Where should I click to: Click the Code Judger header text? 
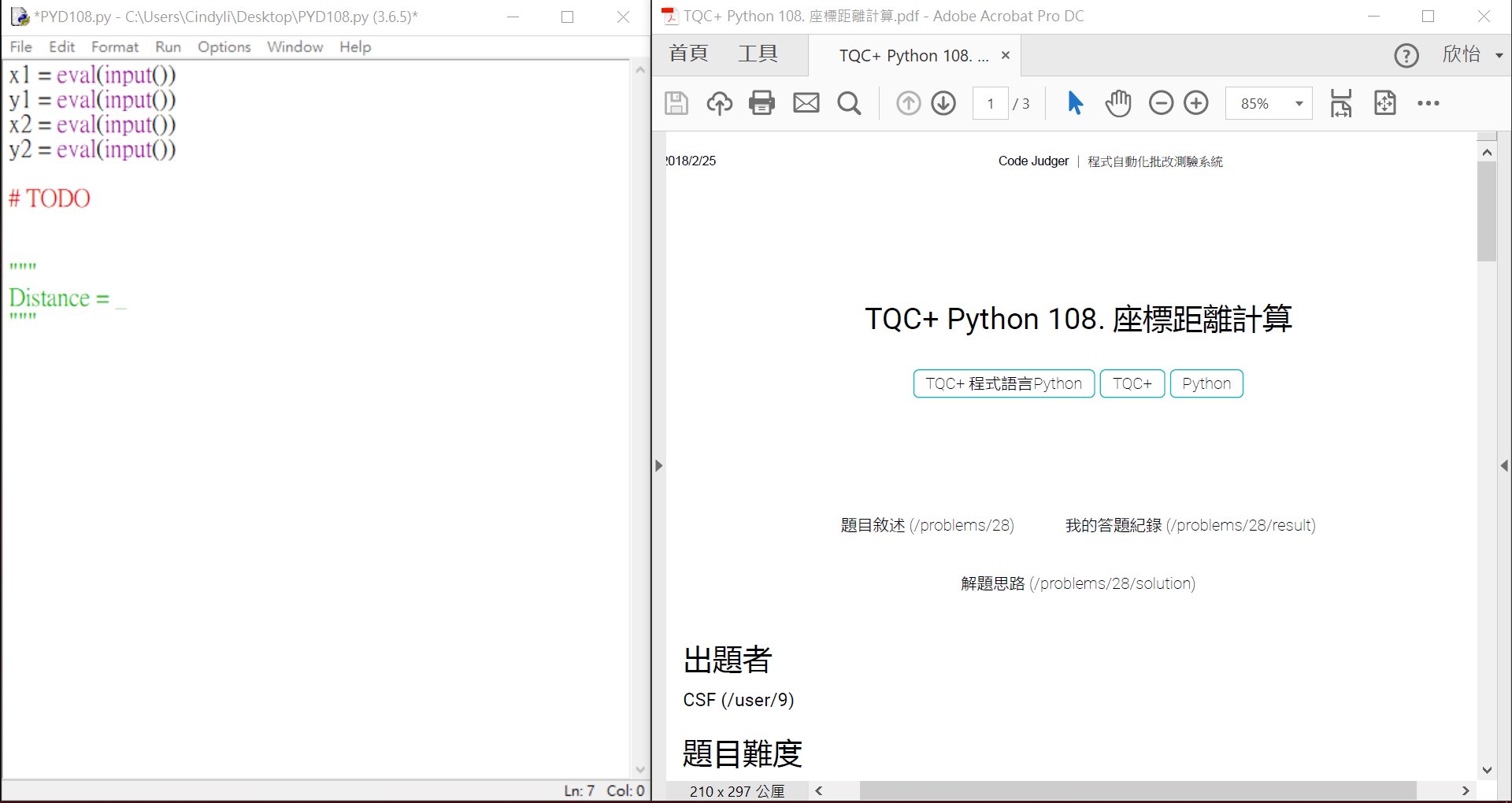click(1033, 161)
